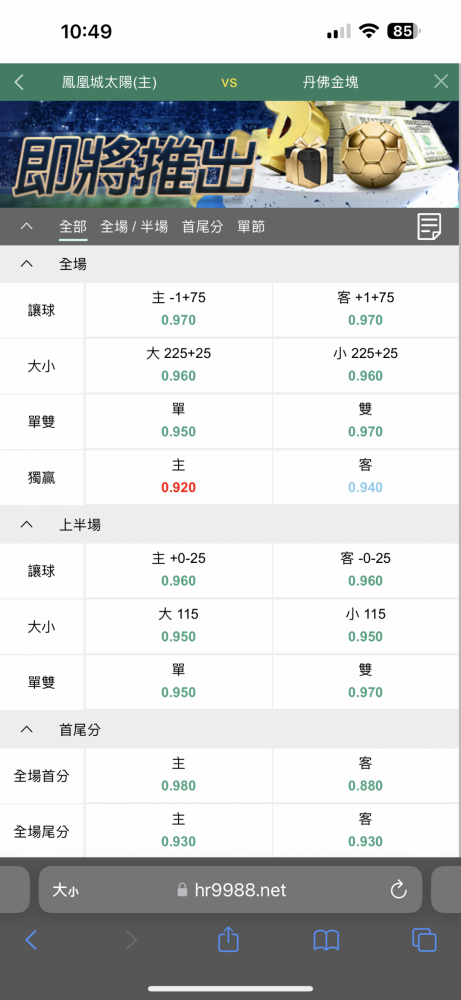Switch to the 全場 / 半場 tab
The height and width of the screenshot is (1000, 461).
pos(134,226)
